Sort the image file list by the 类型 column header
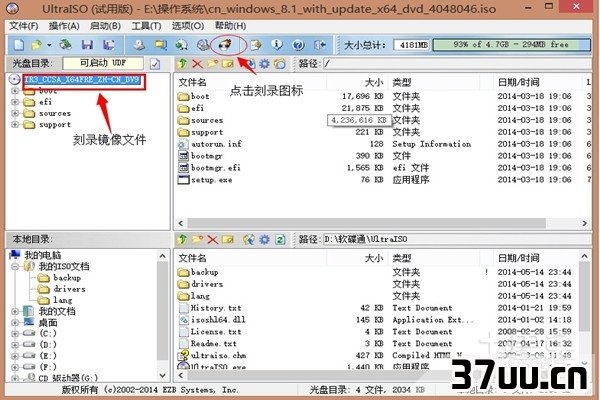 coord(434,82)
